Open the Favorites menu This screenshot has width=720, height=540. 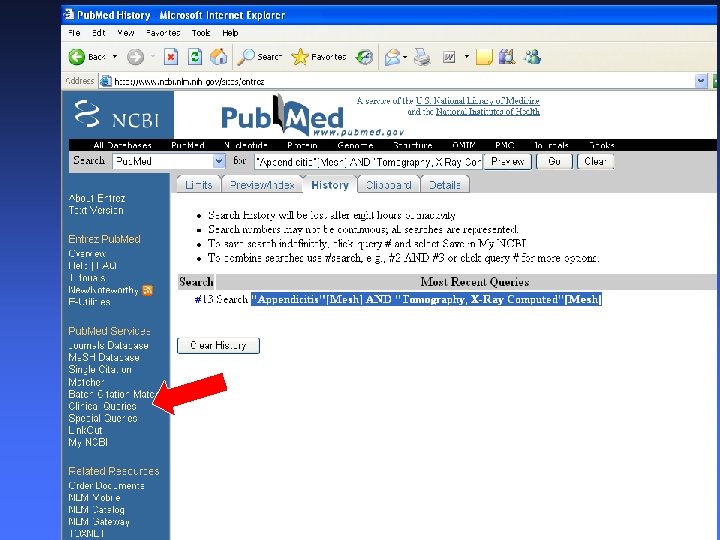163,33
